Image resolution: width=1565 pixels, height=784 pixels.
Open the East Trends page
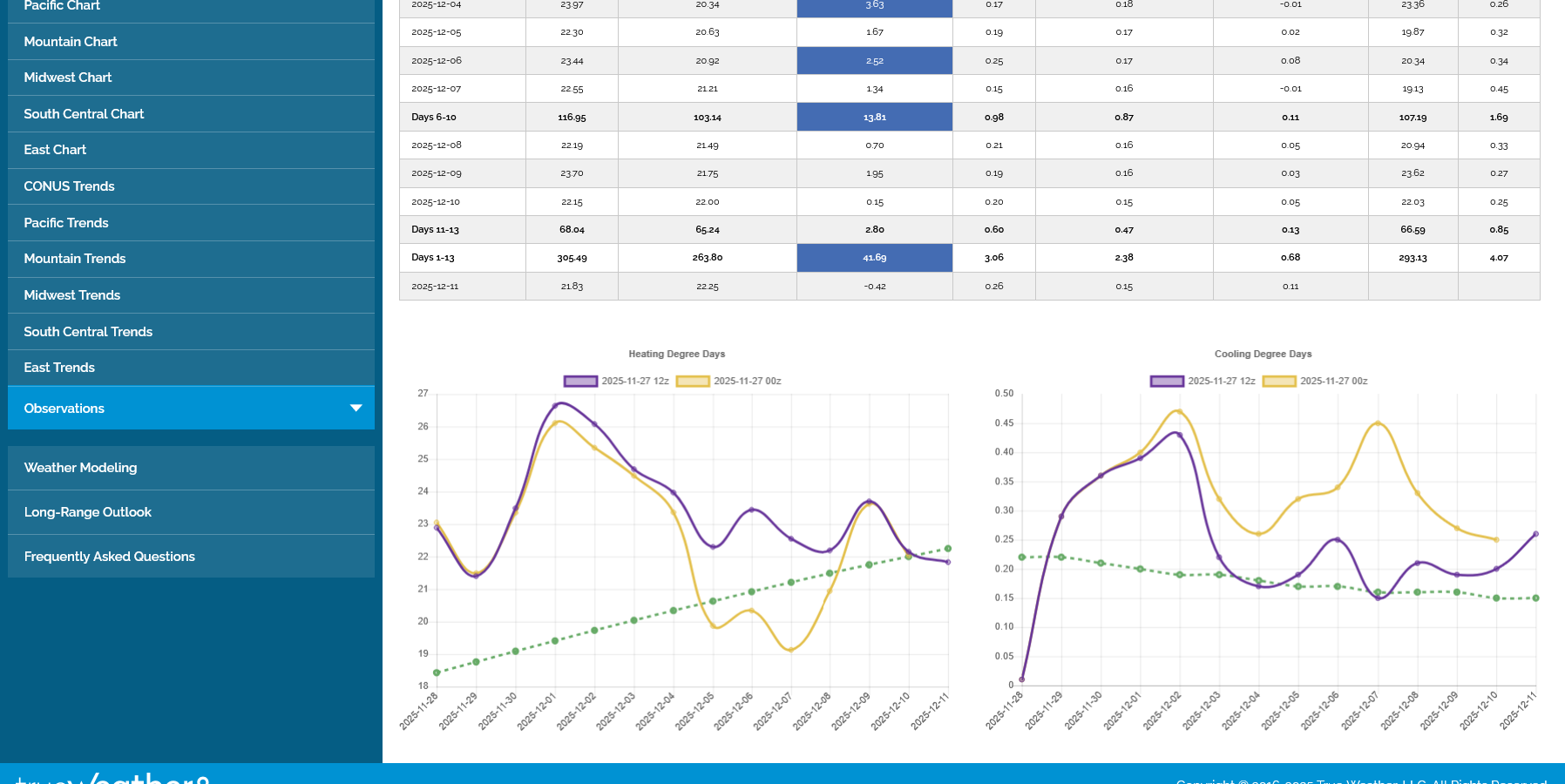tap(59, 368)
